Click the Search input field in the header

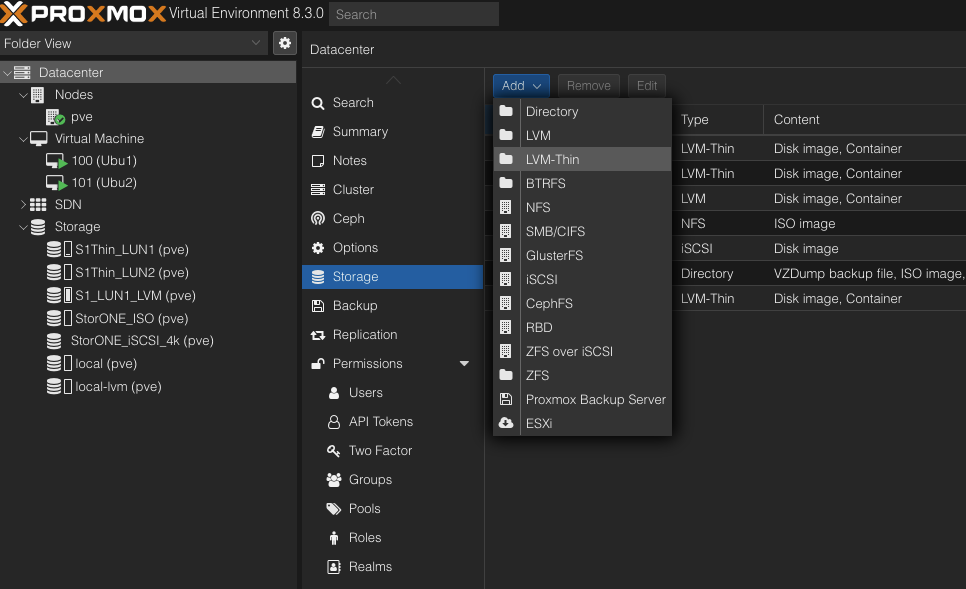pyautogui.click(x=414, y=14)
